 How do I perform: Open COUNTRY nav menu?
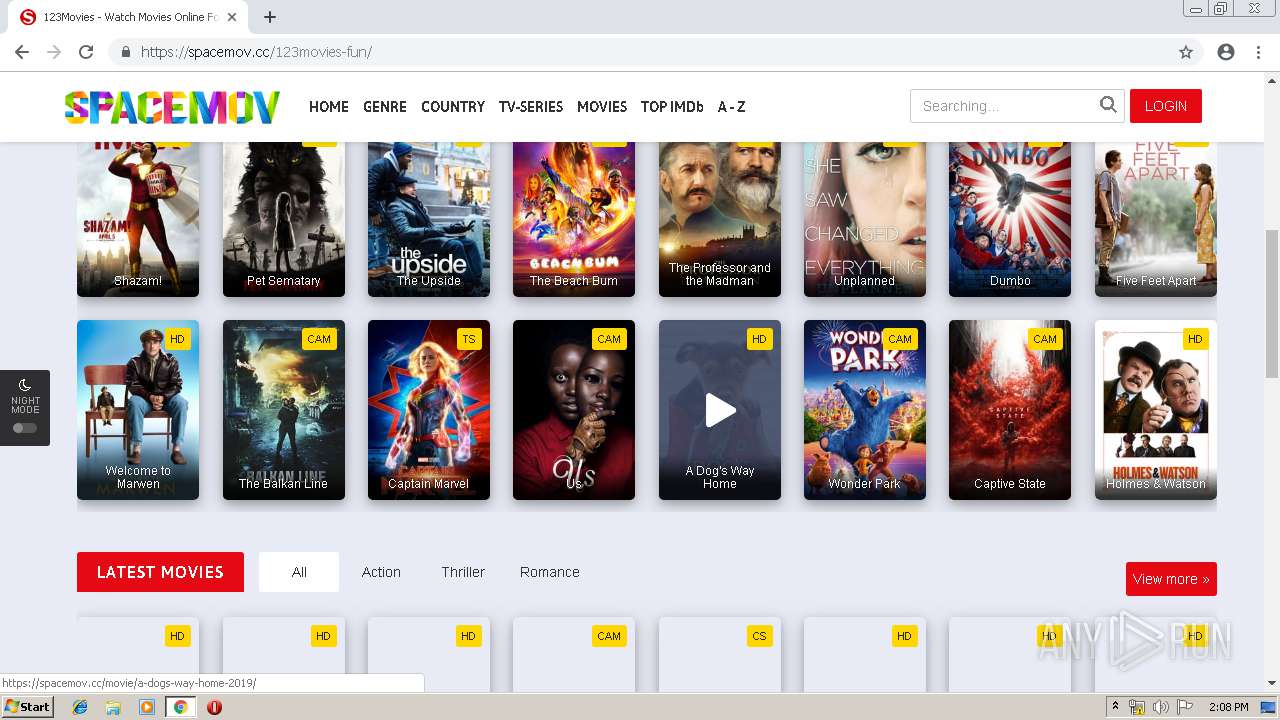pos(453,106)
